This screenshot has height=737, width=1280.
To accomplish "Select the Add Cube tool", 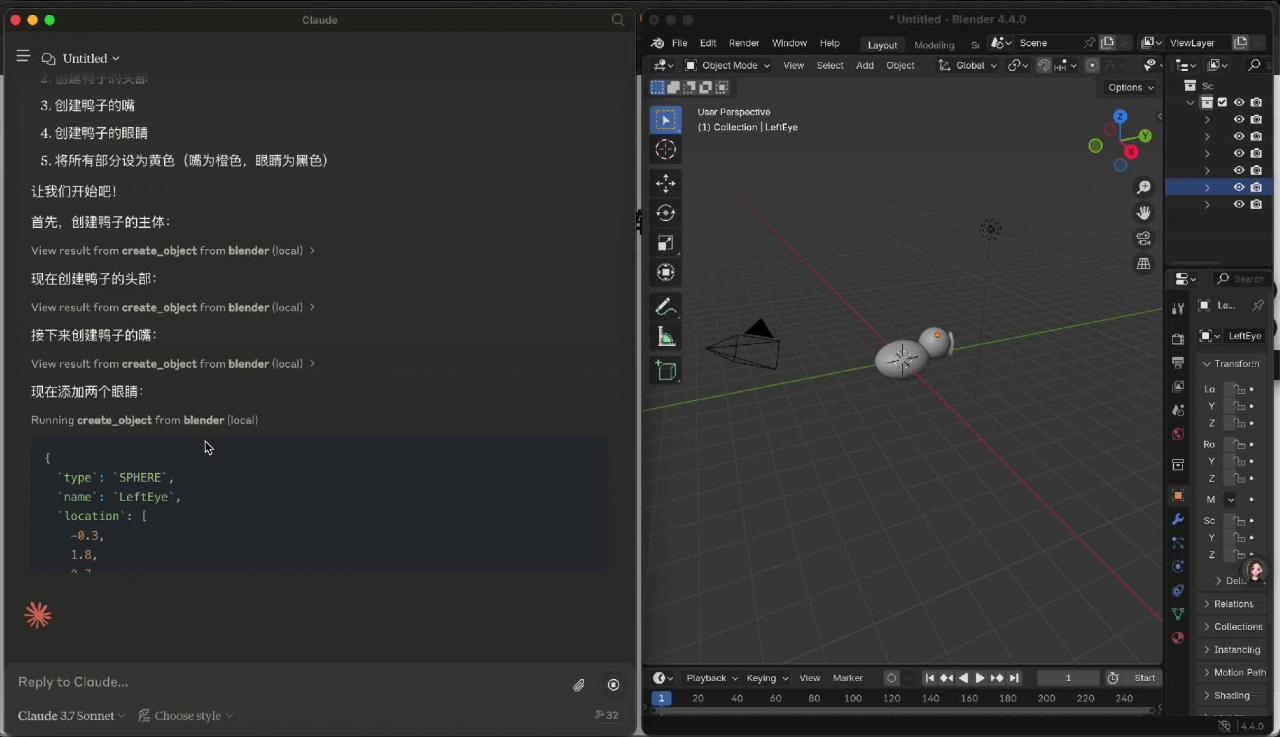I will click(665, 371).
